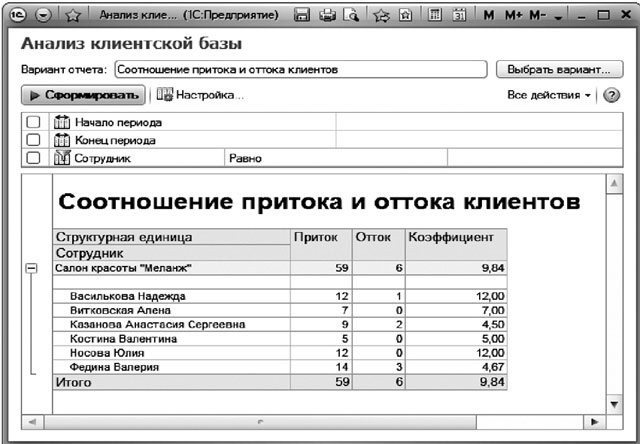Image resolution: width=640 pixels, height=444 pixels.
Task: Click the vertical scrollbar up arrow
Action: (614, 184)
